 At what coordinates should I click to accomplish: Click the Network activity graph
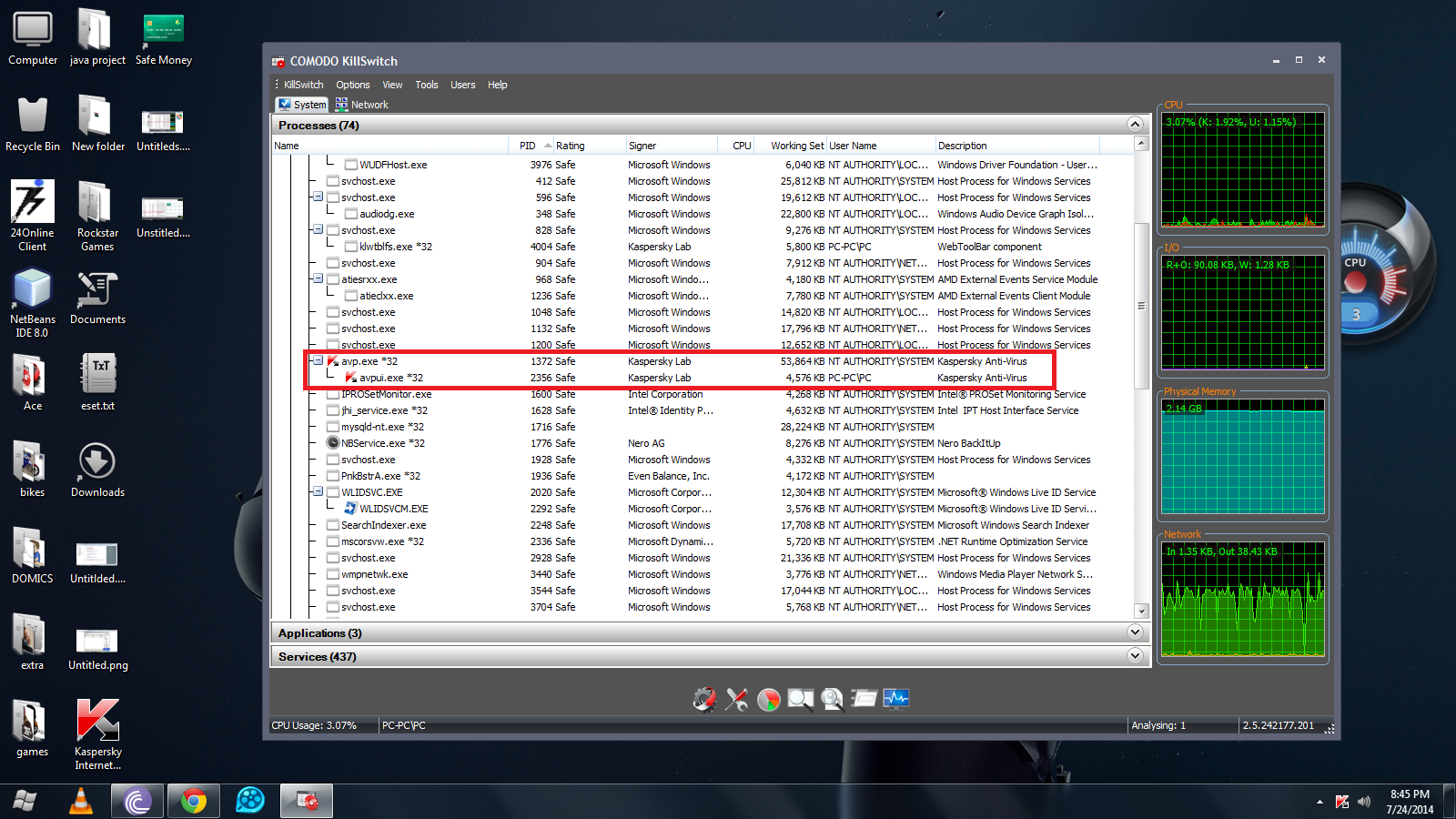[1243, 600]
